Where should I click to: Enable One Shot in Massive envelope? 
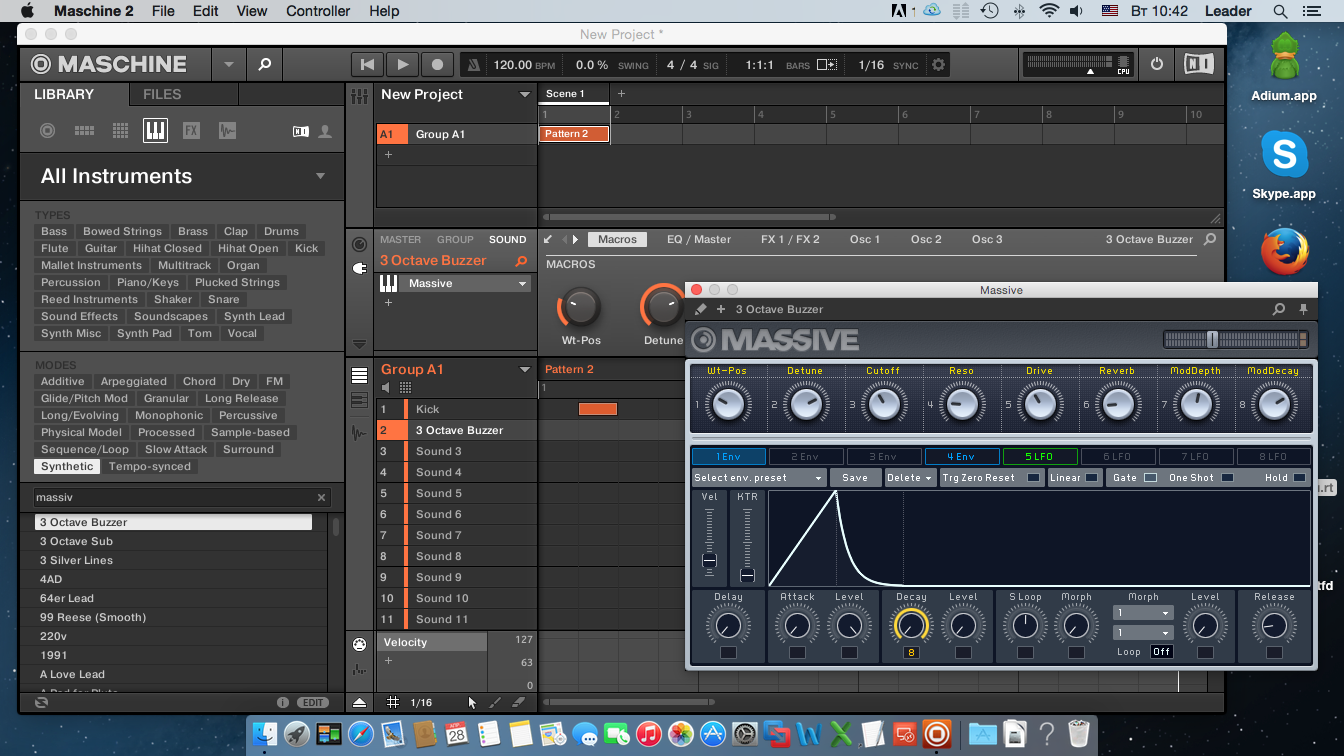click(1227, 478)
